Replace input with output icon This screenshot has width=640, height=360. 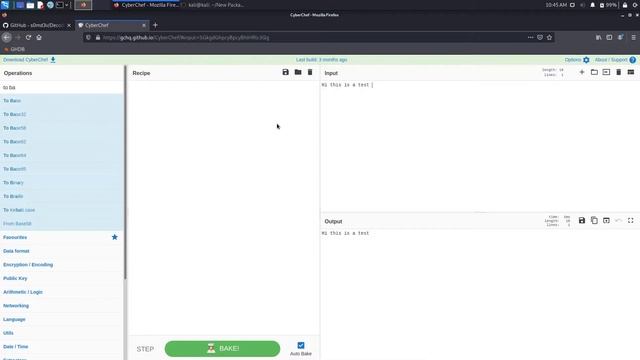[x=606, y=220]
